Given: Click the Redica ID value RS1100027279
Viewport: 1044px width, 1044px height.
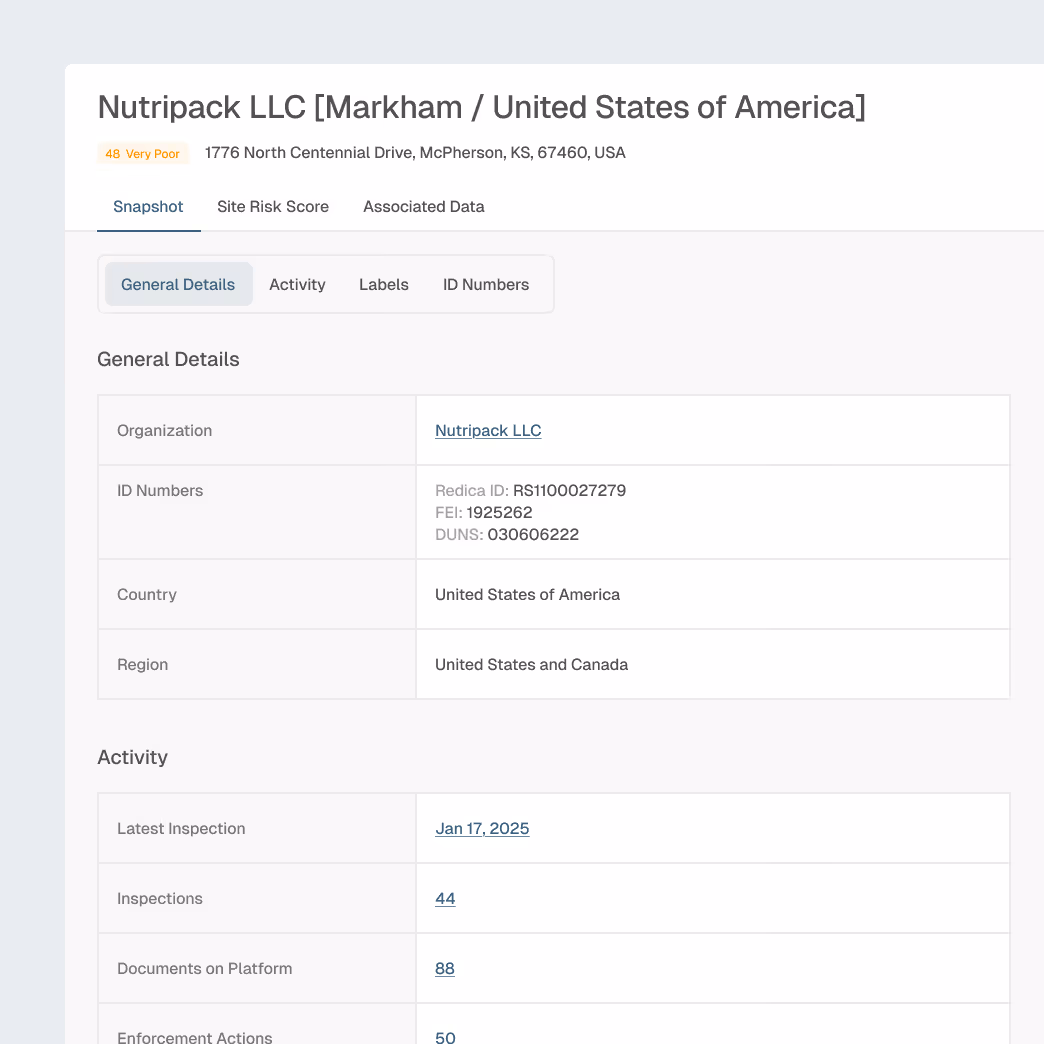Looking at the screenshot, I should click(567, 490).
